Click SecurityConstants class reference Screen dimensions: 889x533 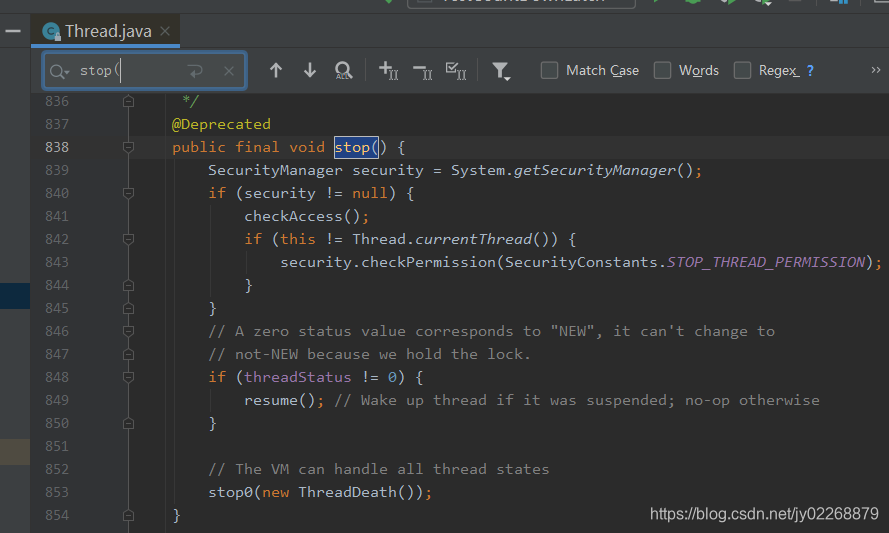coord(581,262)
